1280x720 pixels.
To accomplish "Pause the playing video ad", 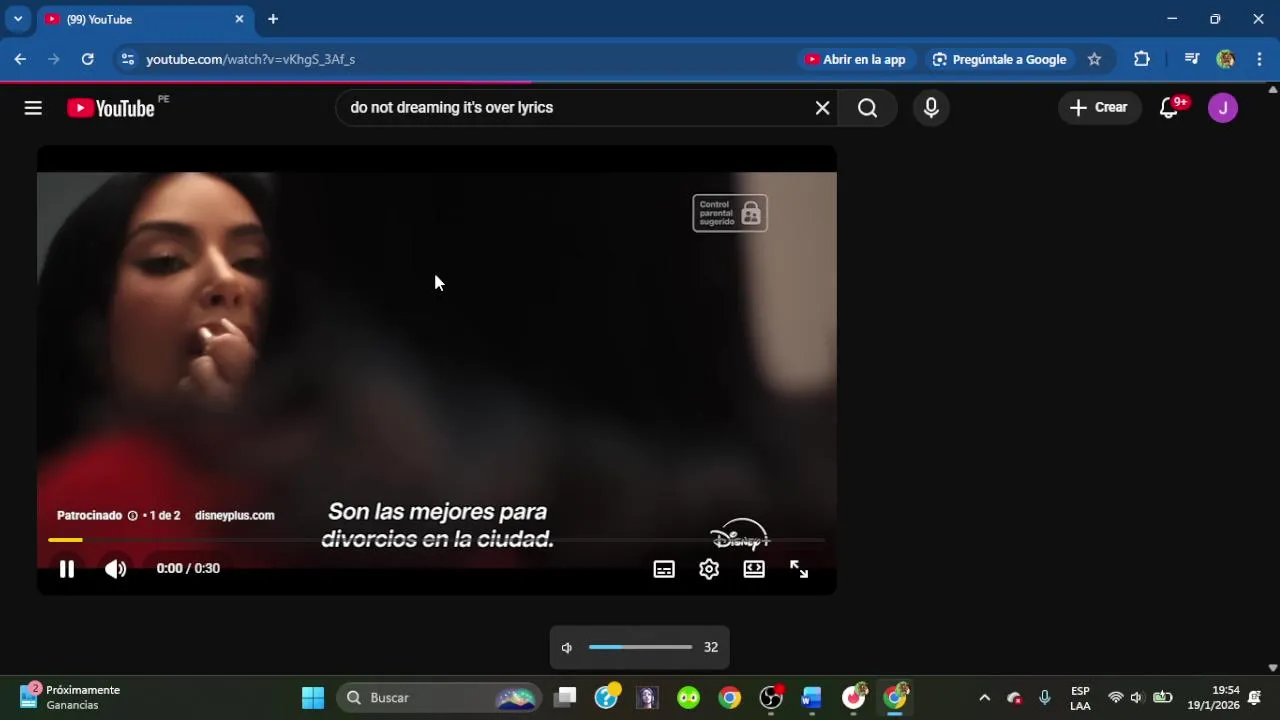I will (67, 569).
